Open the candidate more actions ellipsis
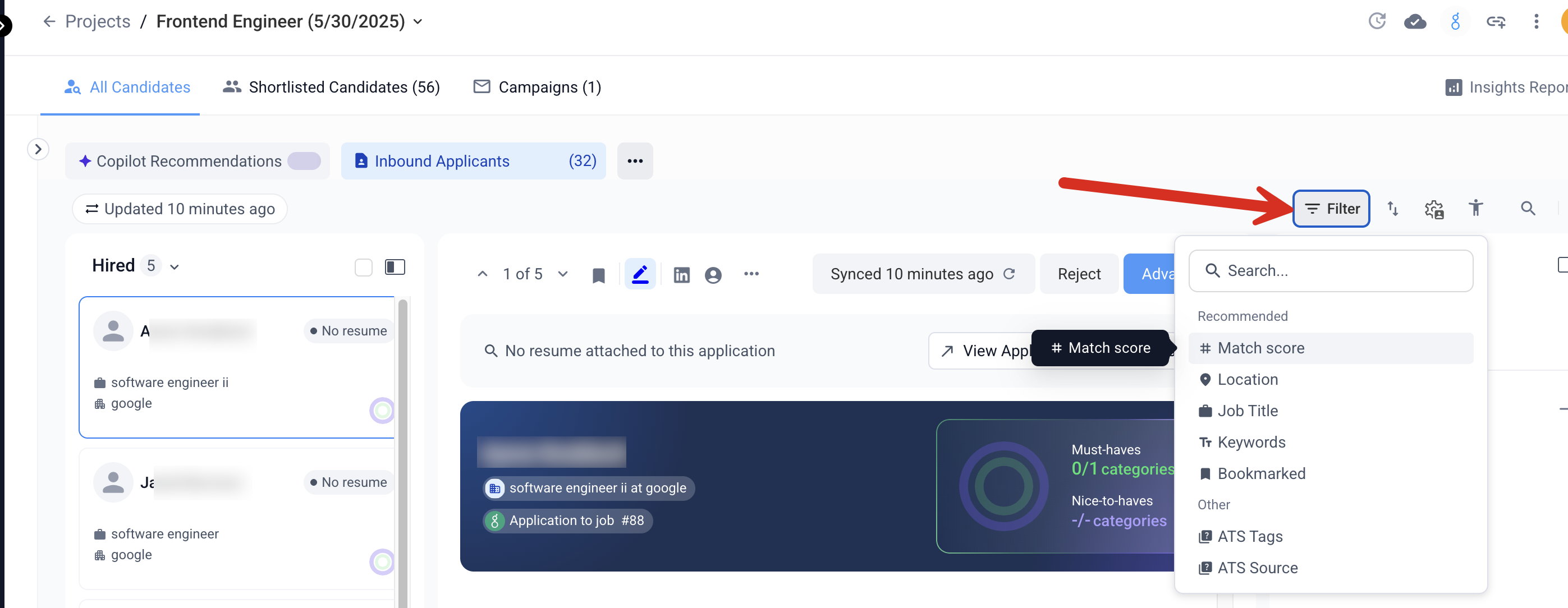Image resolution: width=1568 pixels, height=608 pixels. [751, 274]
